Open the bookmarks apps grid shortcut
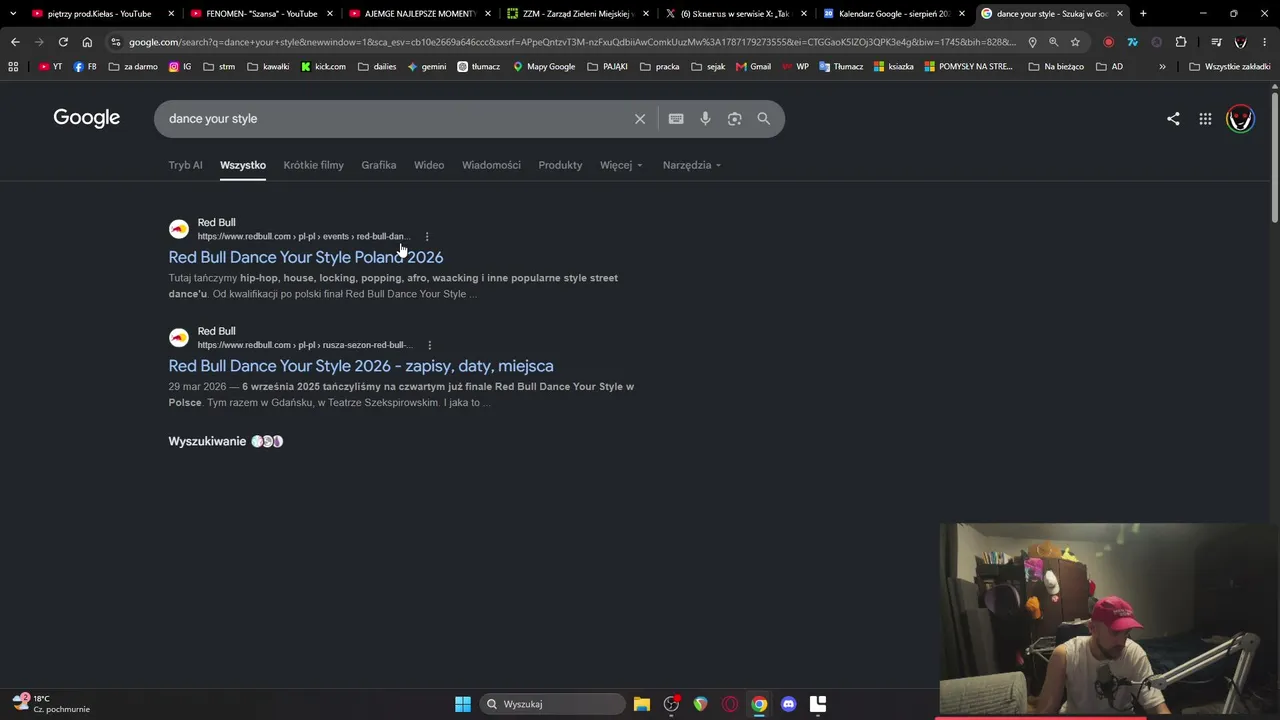Screen dimensions: 1280x720 click(13, 67)
